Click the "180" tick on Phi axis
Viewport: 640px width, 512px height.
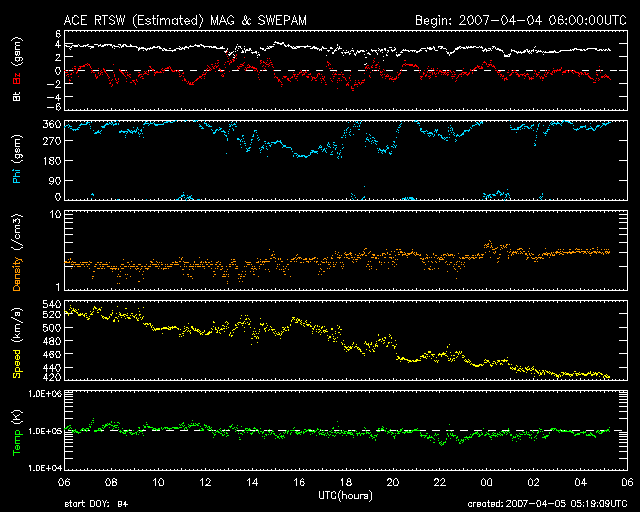[52, 161]
